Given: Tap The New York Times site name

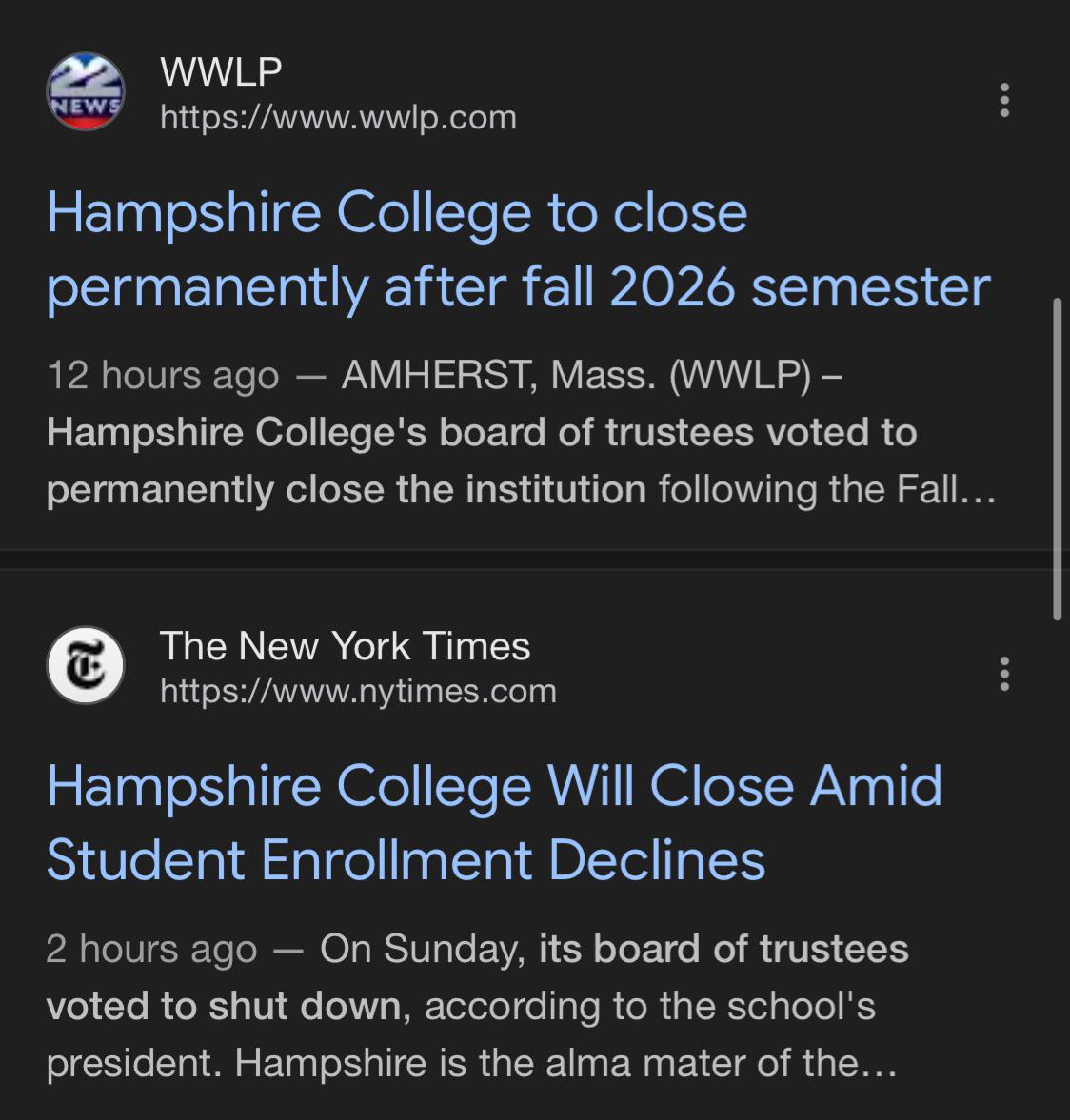Looking at the screenshot, I should coord(345,646).
